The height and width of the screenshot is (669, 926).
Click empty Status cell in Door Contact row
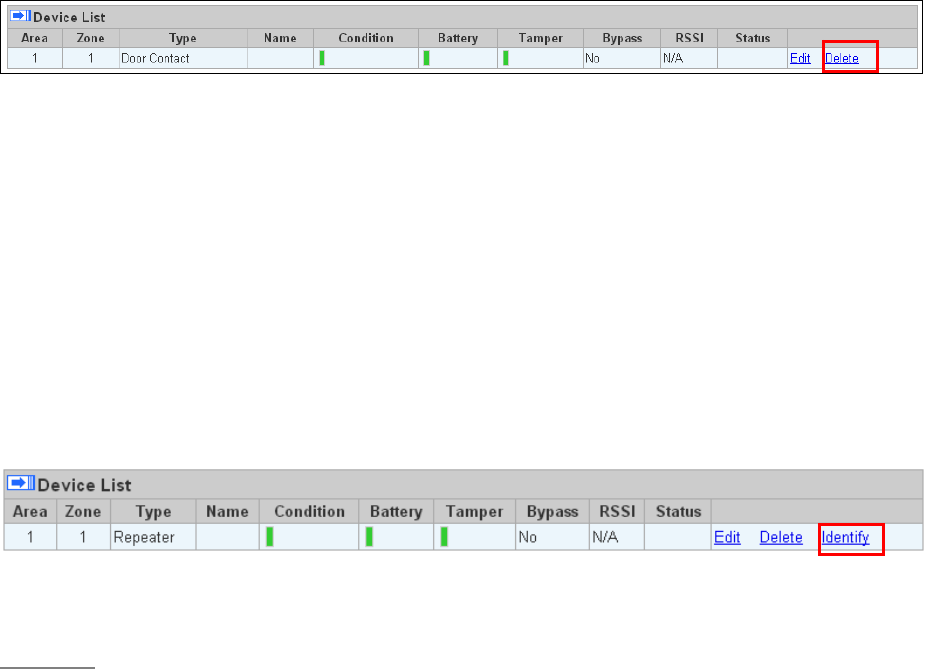tap(752, 58)
